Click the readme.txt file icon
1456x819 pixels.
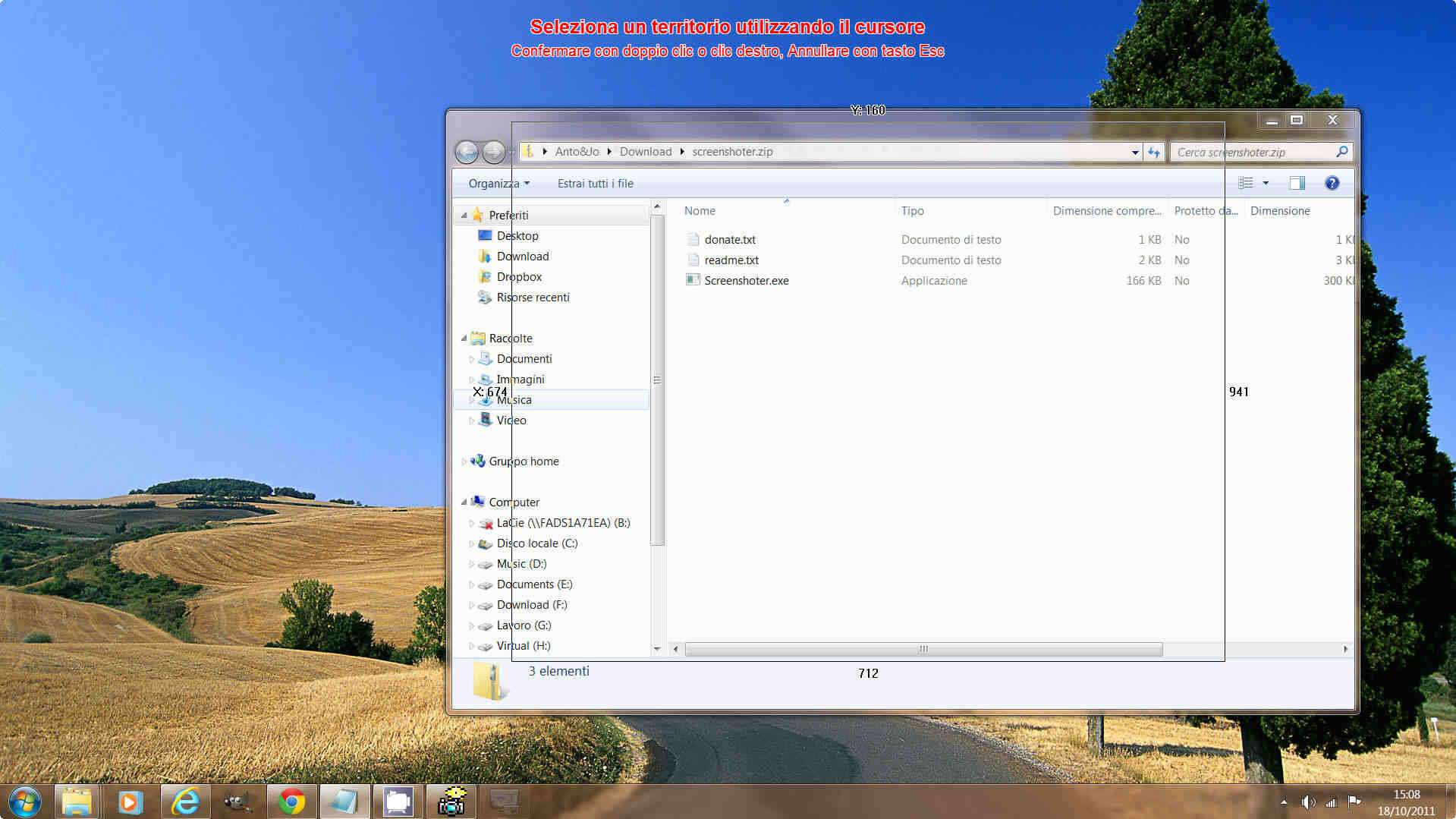[693, 260]
